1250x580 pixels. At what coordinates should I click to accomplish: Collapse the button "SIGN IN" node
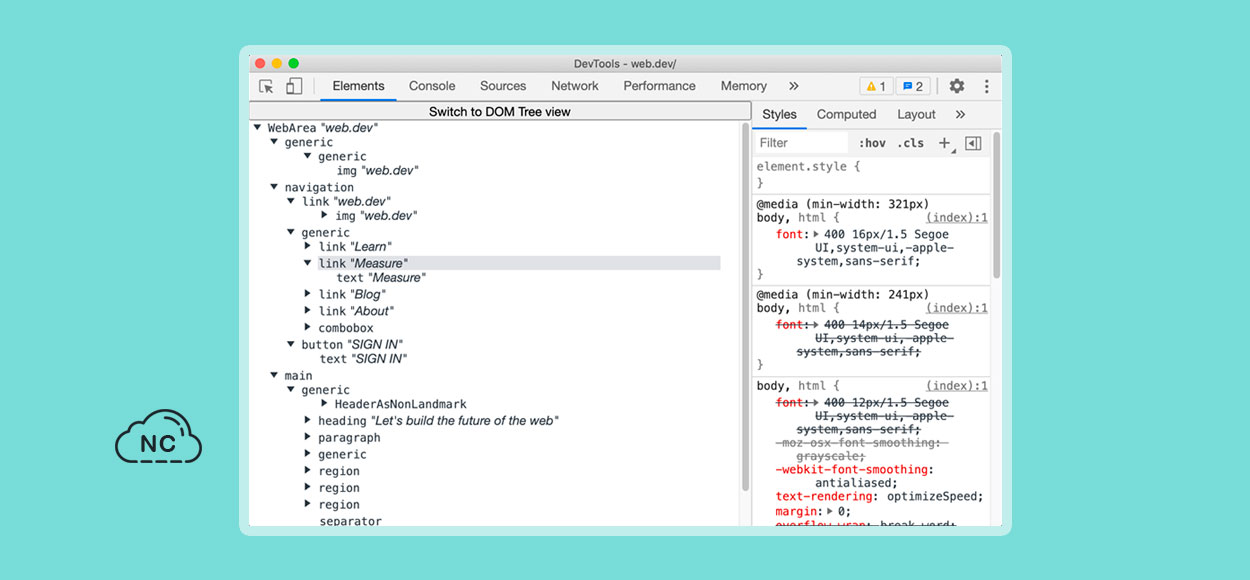[291, 345]
